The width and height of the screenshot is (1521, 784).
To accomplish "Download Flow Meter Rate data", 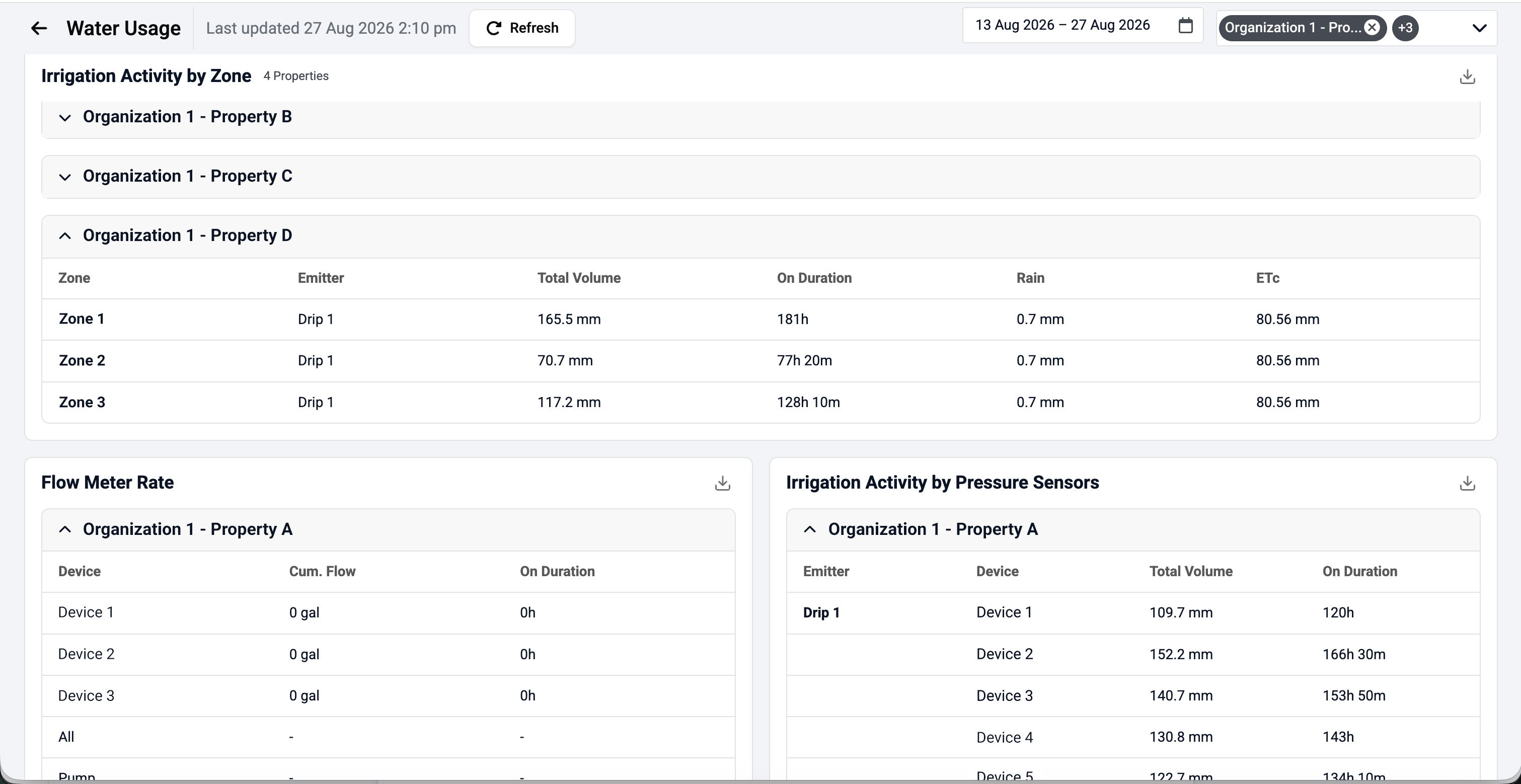I will click(722, 484).
